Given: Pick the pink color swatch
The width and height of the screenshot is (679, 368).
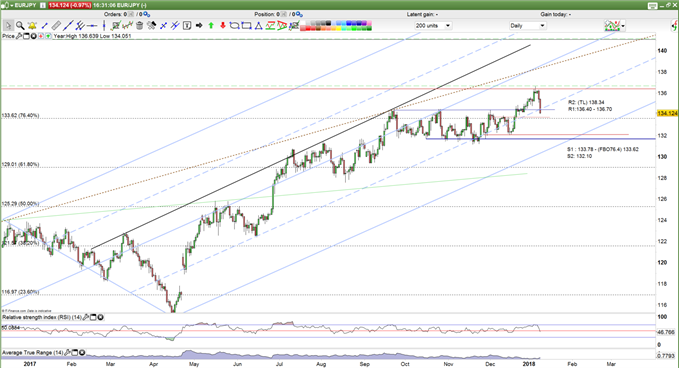Looking at the screenshot, I should click(x=369, y=23).
